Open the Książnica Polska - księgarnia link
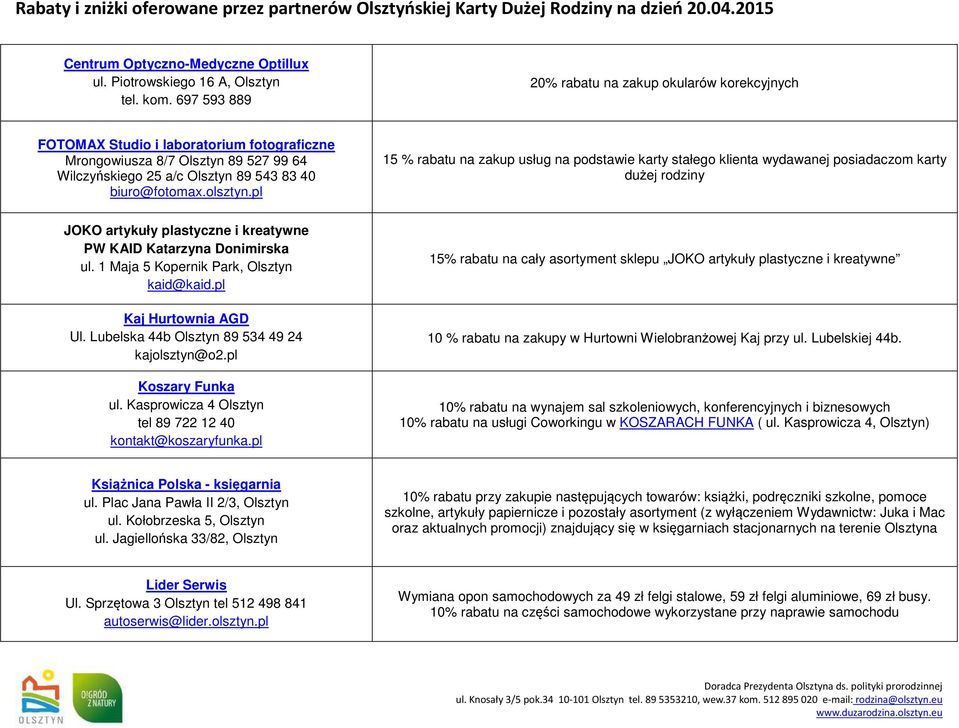Screen dimensions: 959x728 point(186,485)
